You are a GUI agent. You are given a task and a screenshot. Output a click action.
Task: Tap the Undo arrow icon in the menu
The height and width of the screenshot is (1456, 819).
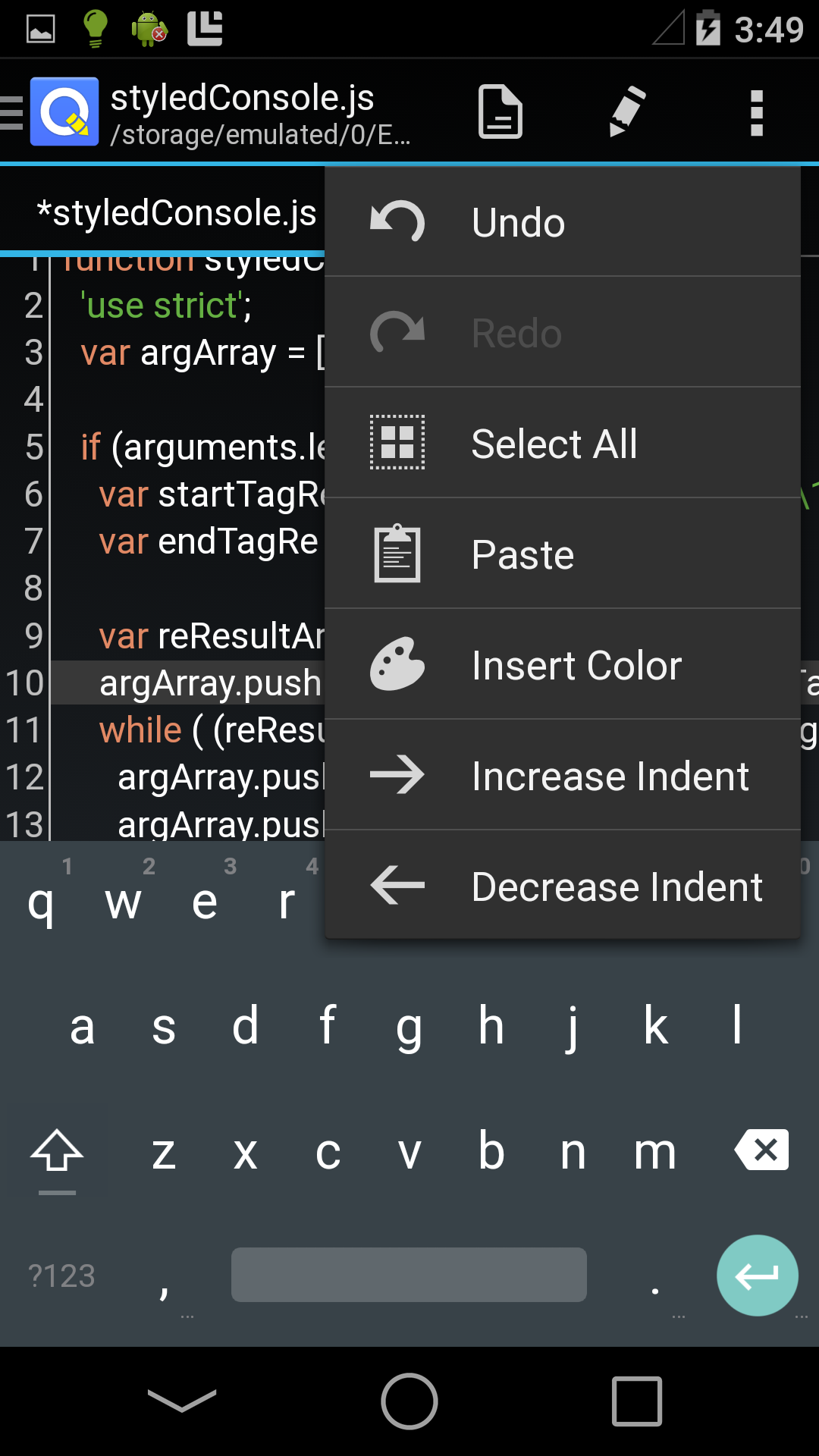pyautogui.click(x=397, y=221)
